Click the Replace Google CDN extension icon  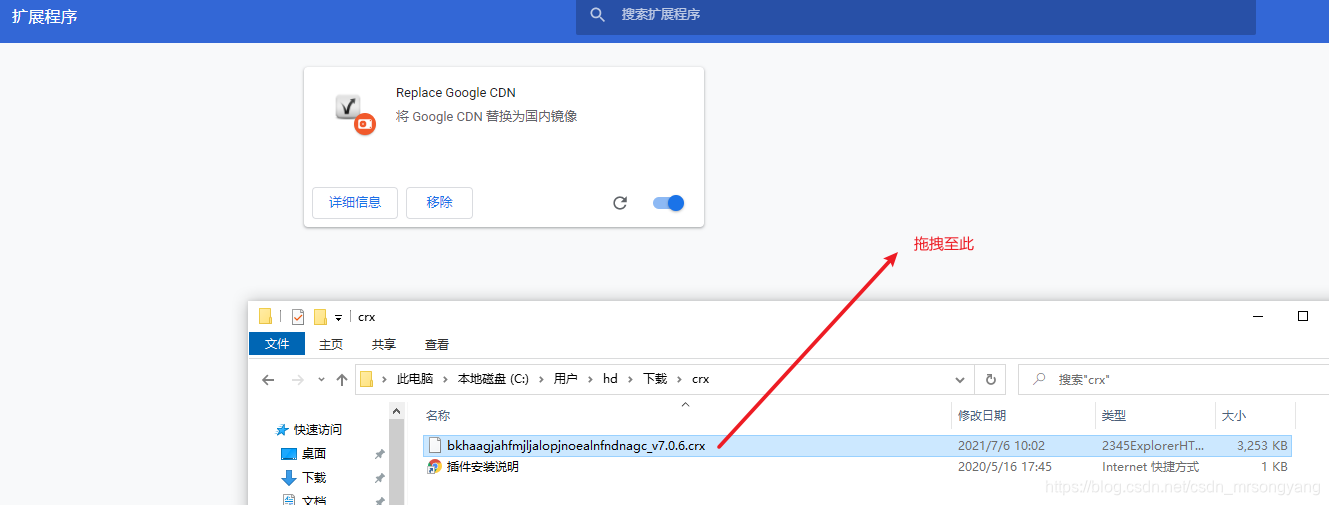(353, 112)
